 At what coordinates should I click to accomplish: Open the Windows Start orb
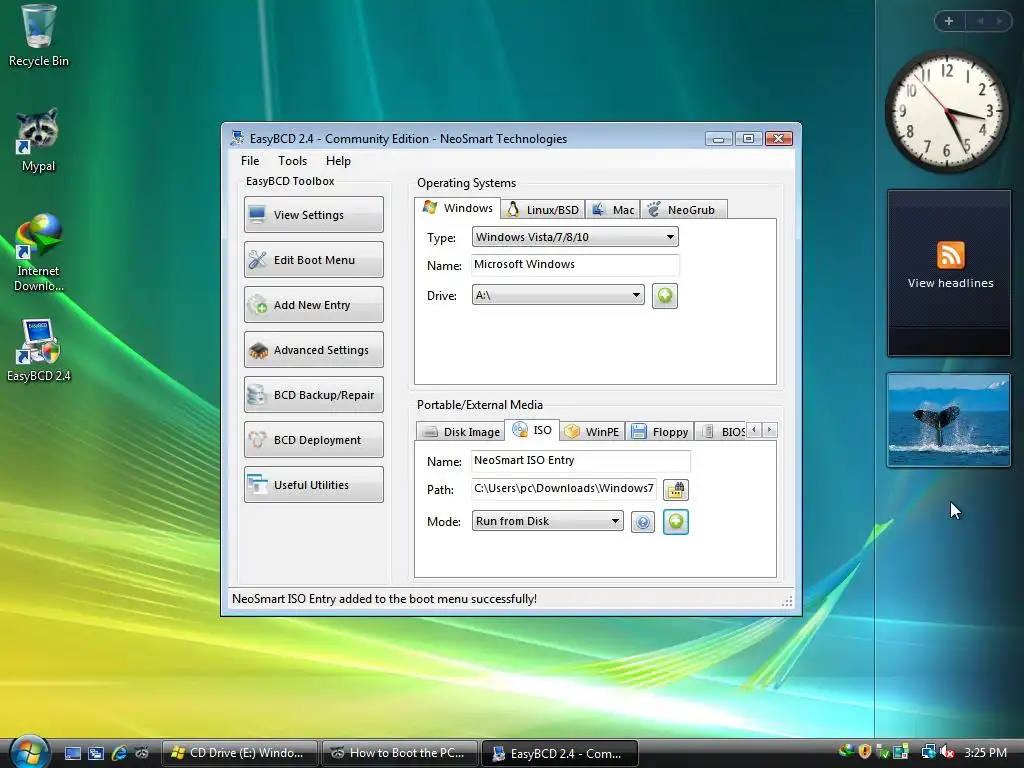click(x=28, y=752)
